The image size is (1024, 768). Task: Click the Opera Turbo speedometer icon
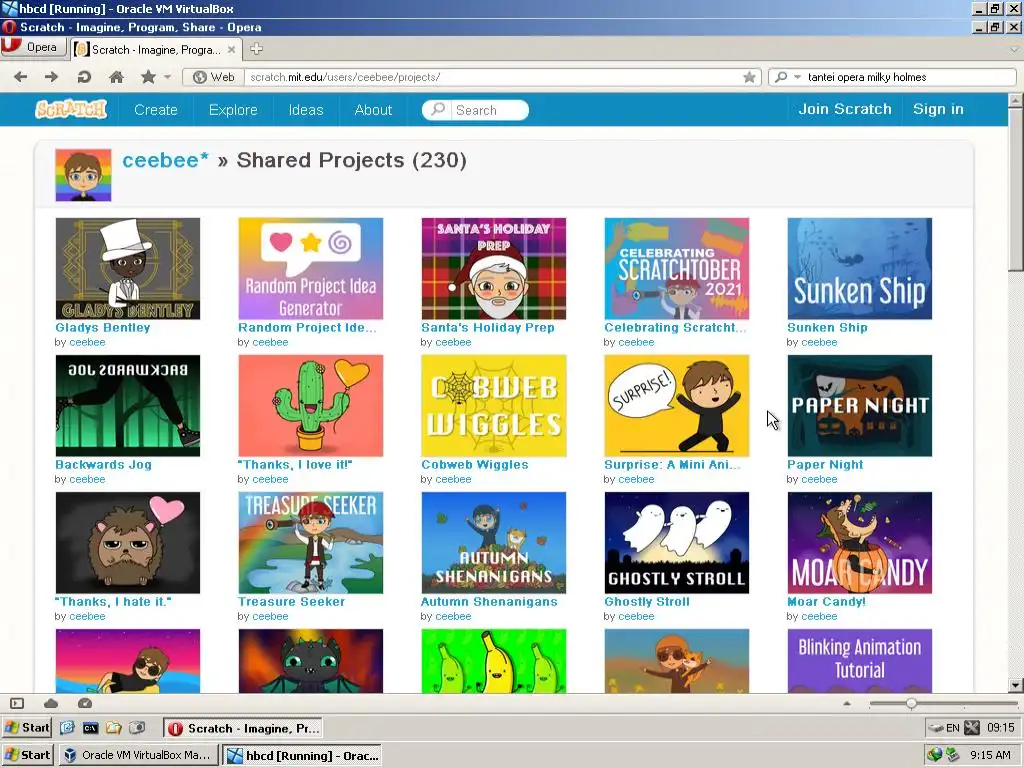click(85, 703)
